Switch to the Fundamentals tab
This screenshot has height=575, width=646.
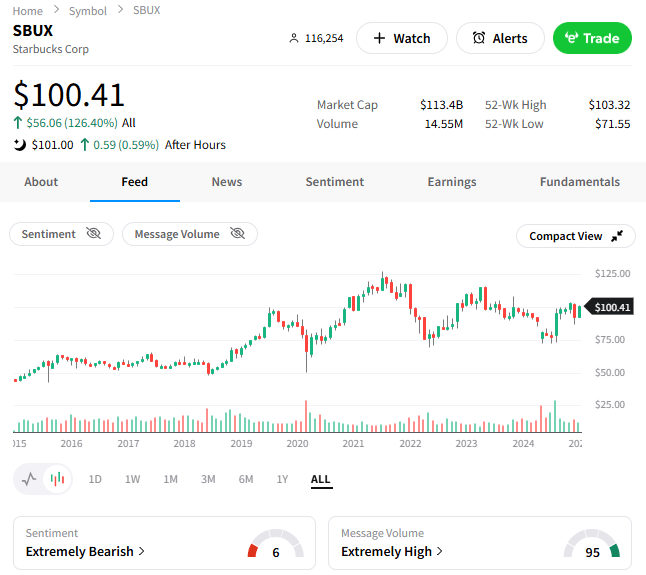580,182
